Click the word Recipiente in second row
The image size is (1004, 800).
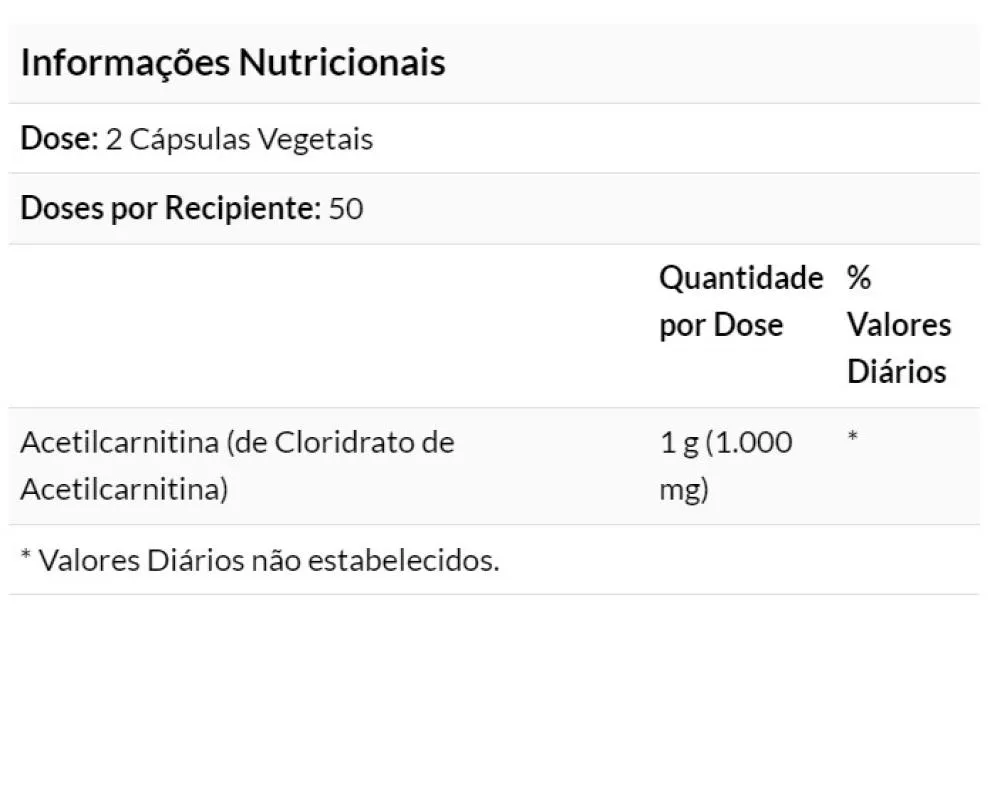243,209
